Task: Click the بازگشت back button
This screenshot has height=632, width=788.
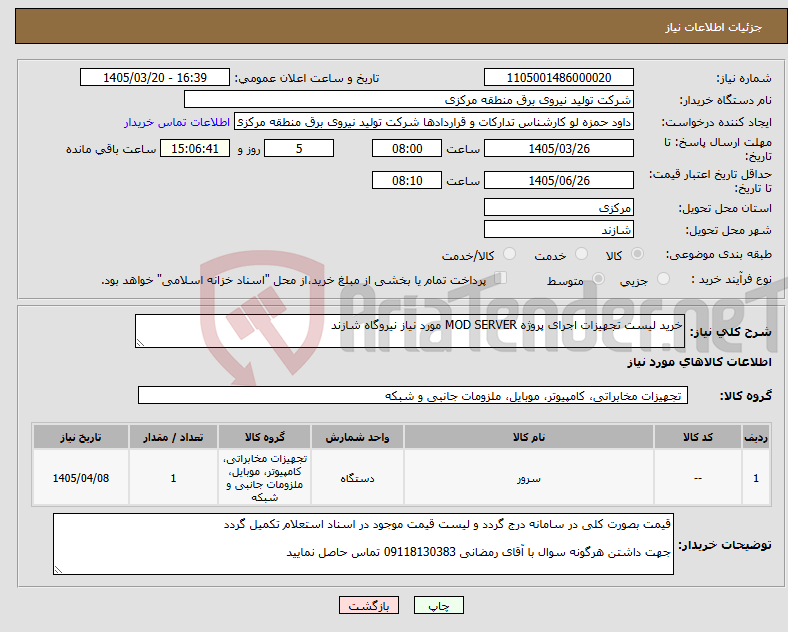Action: [x=369, y=605]
